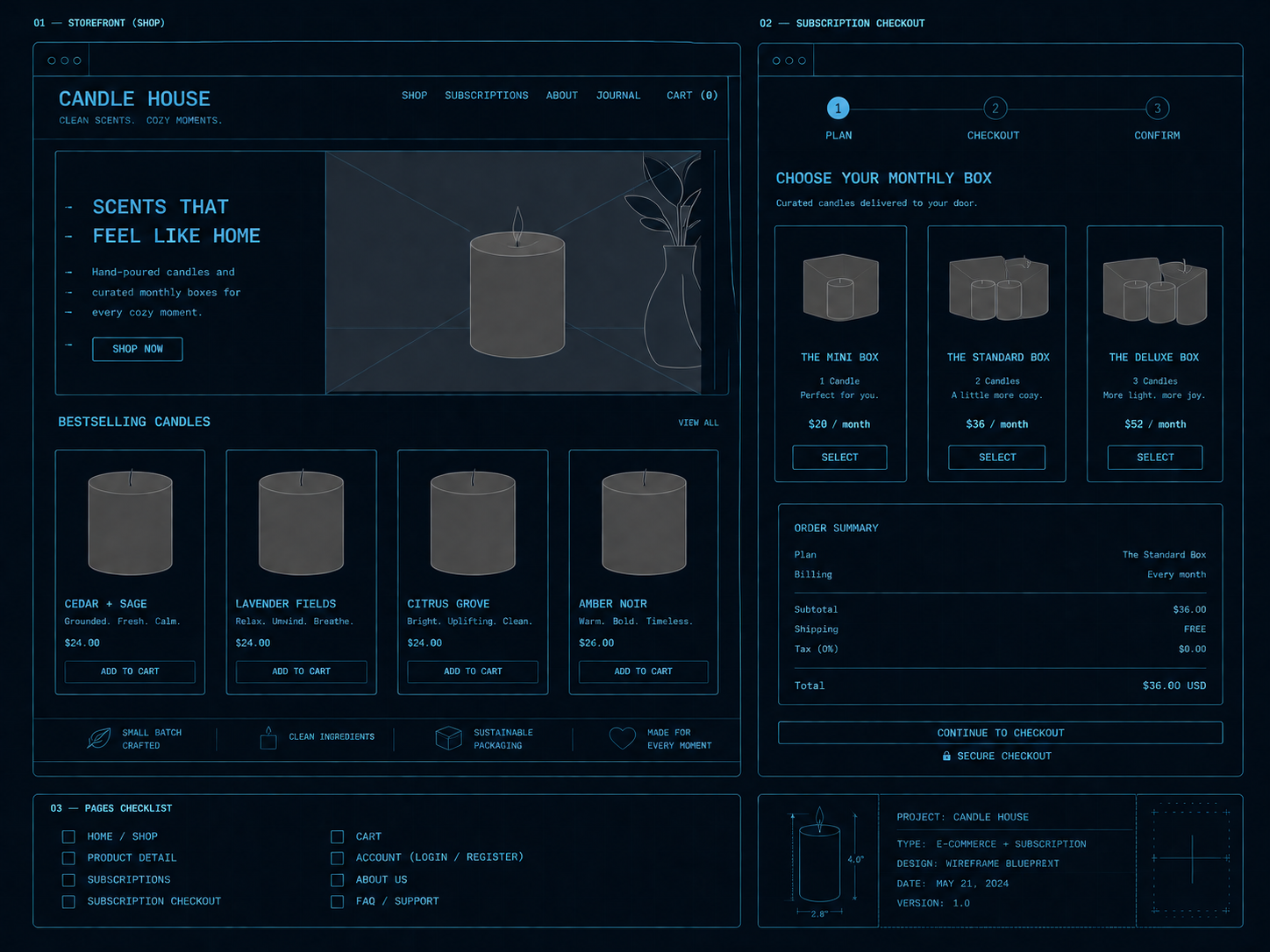Open the Subscriptions nav item

point(487,96)
